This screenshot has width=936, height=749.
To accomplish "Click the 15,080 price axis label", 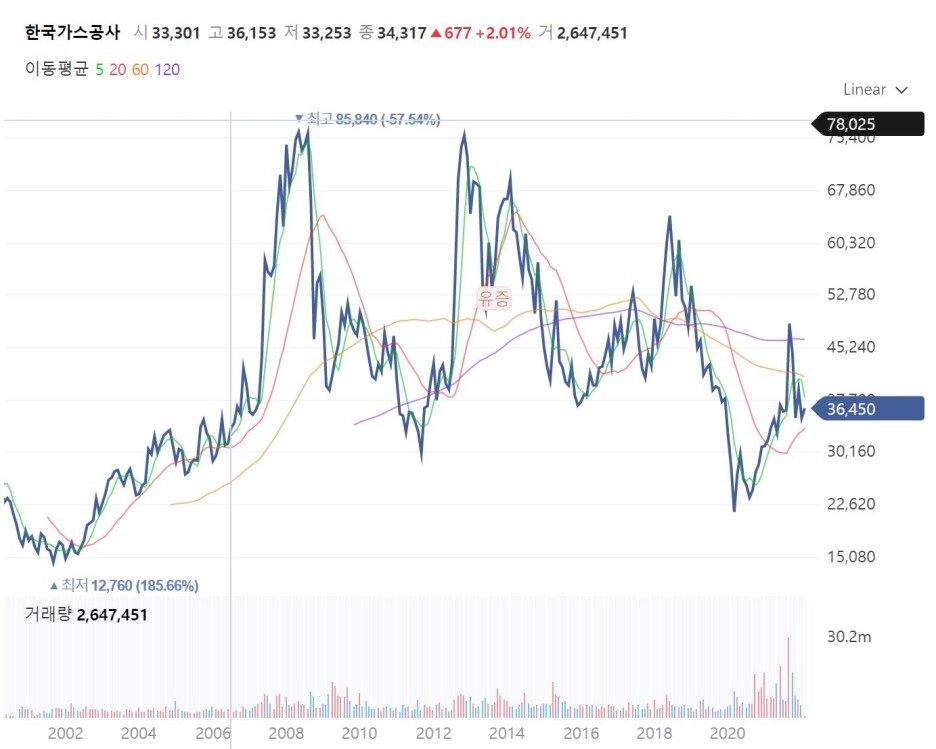I will tap(851, 556).
